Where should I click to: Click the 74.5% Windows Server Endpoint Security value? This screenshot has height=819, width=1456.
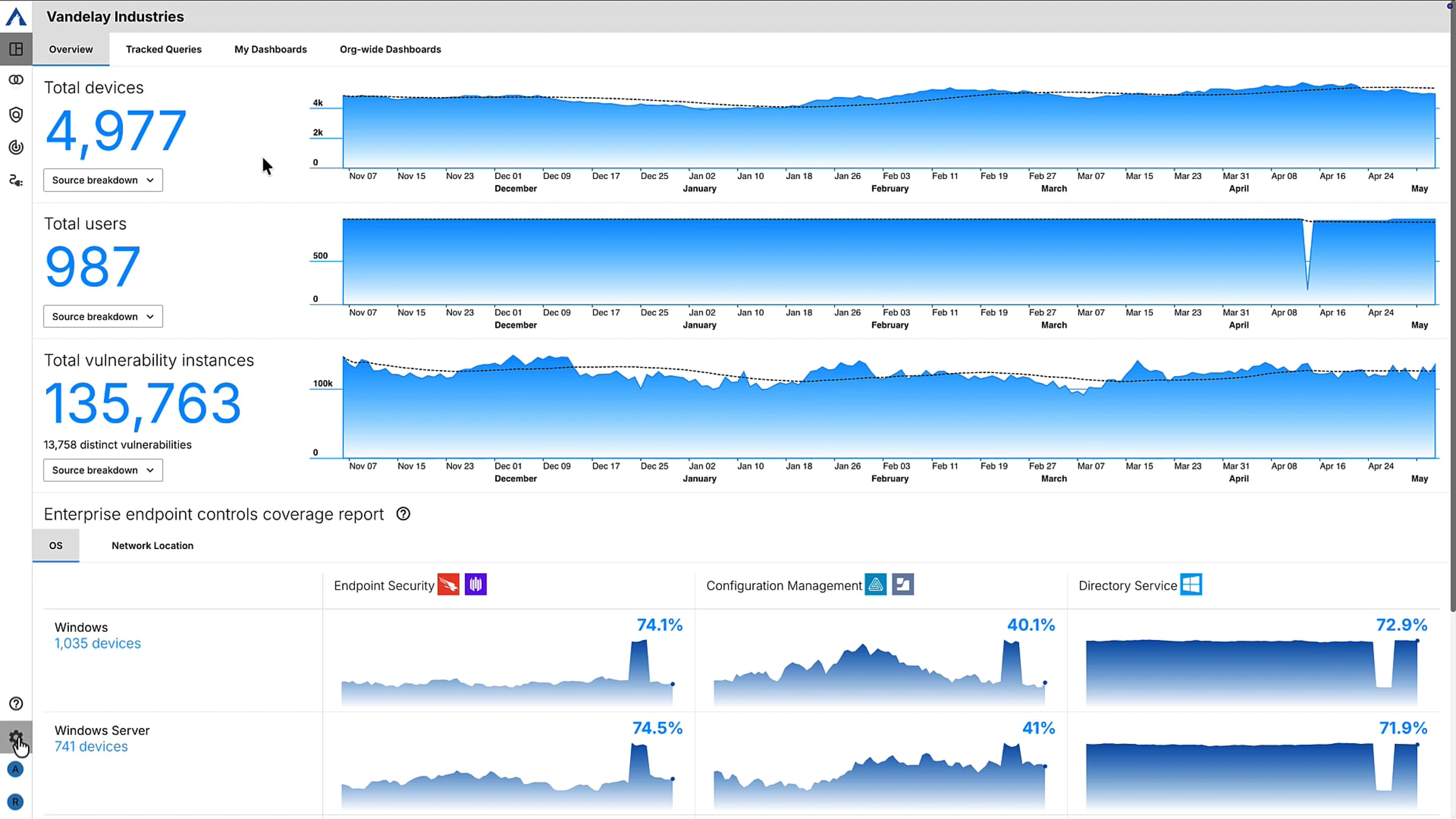click(x=658, y=728)
